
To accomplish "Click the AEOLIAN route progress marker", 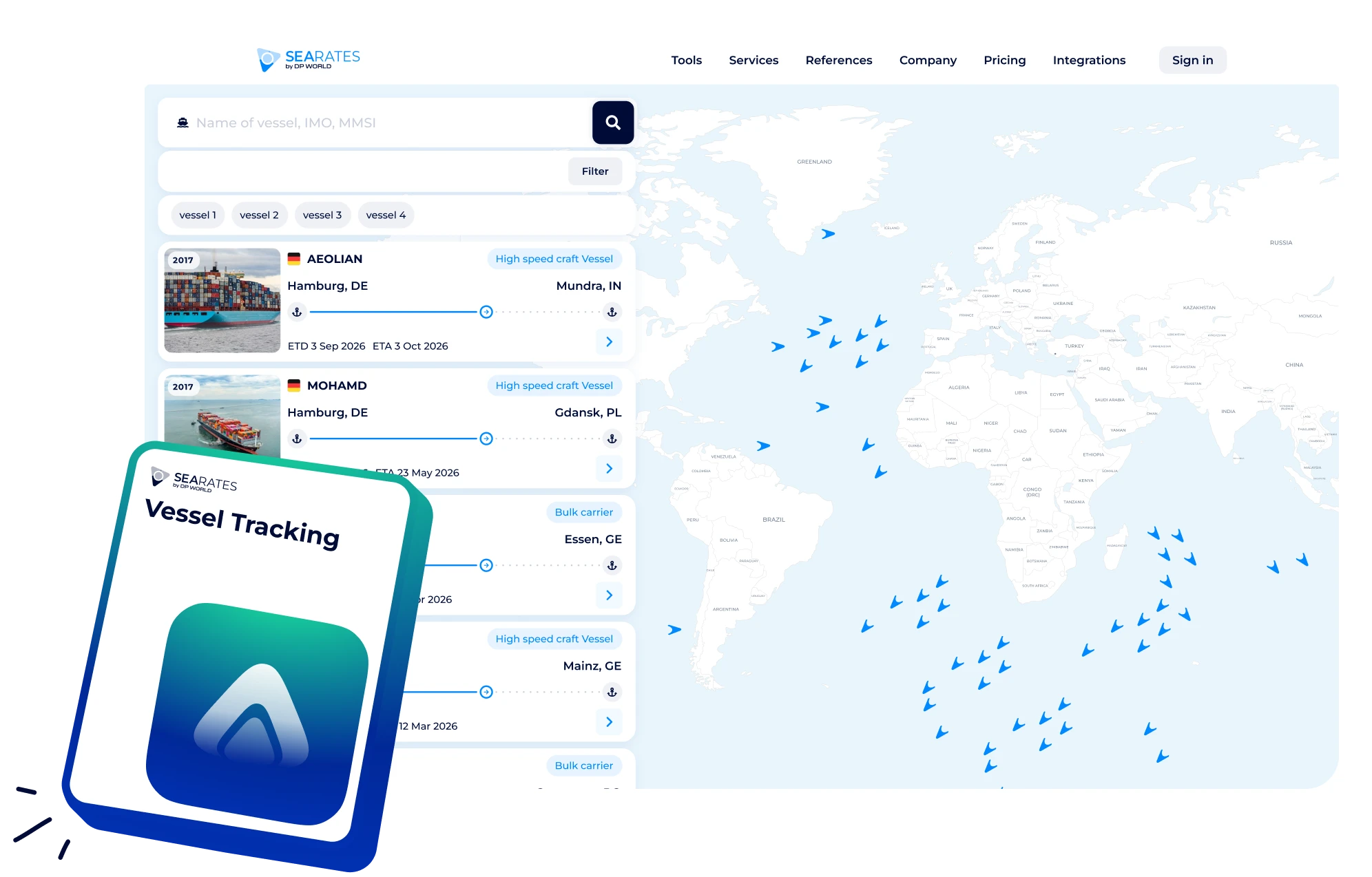I will [x=486, y=312].
